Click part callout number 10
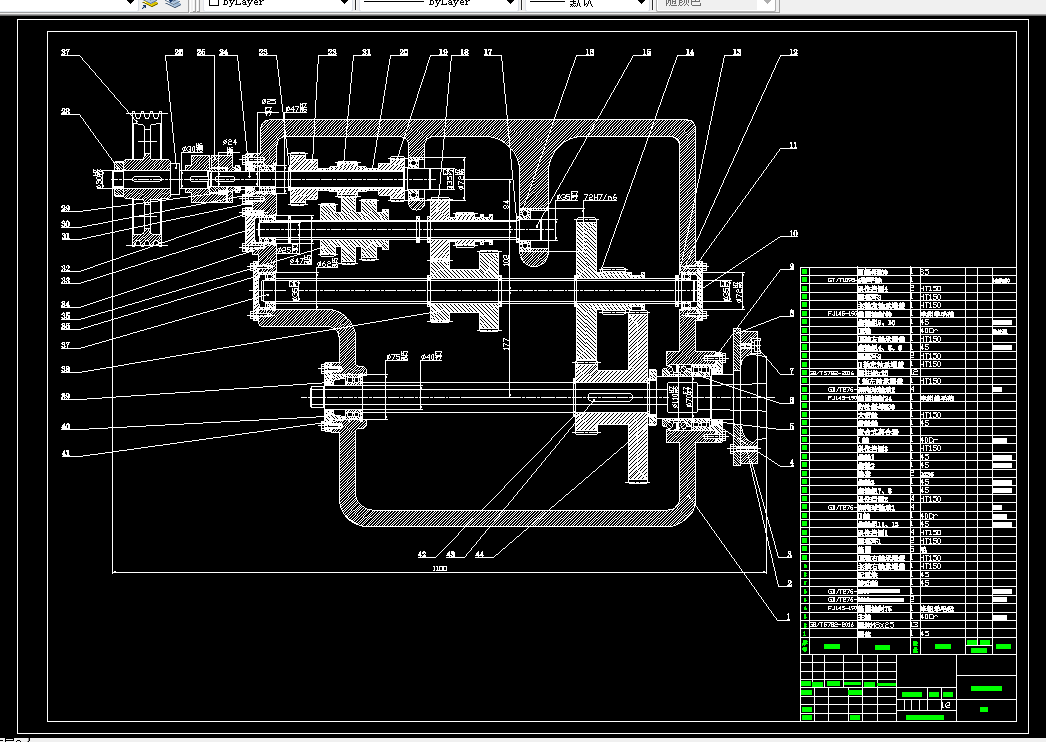Screen dimensions: 1046x742 (793, 233)
